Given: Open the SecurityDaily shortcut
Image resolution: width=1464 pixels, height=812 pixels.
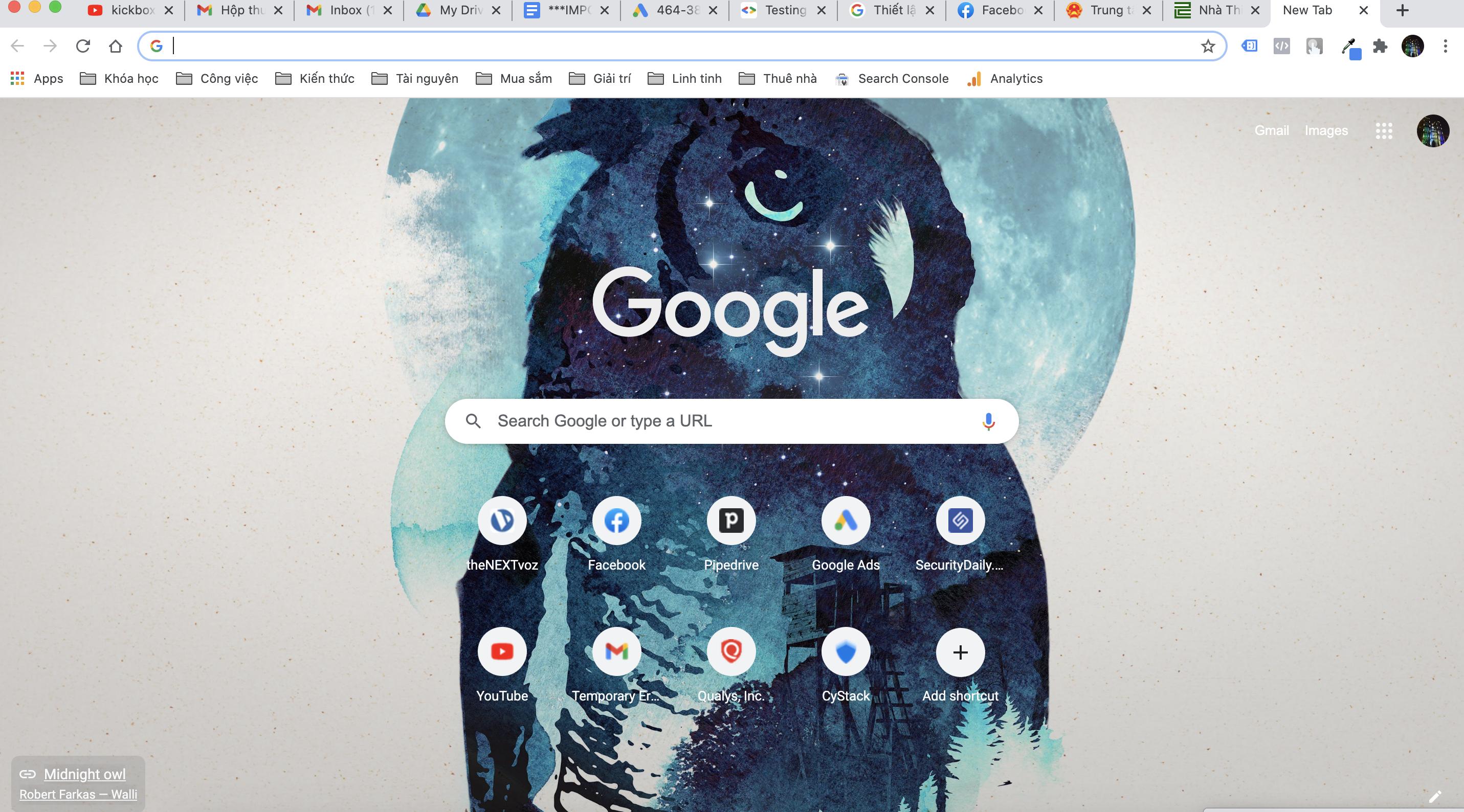Looking at the screenshot, I should pyautogui.click(x=961, y=534).
